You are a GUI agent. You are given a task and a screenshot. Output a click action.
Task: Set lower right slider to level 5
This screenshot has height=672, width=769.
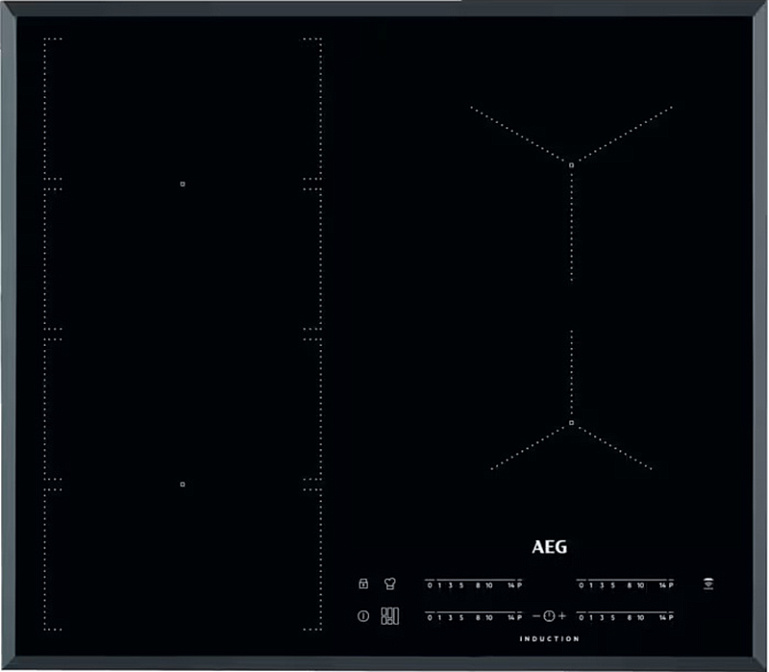click(x=612, y=617)
